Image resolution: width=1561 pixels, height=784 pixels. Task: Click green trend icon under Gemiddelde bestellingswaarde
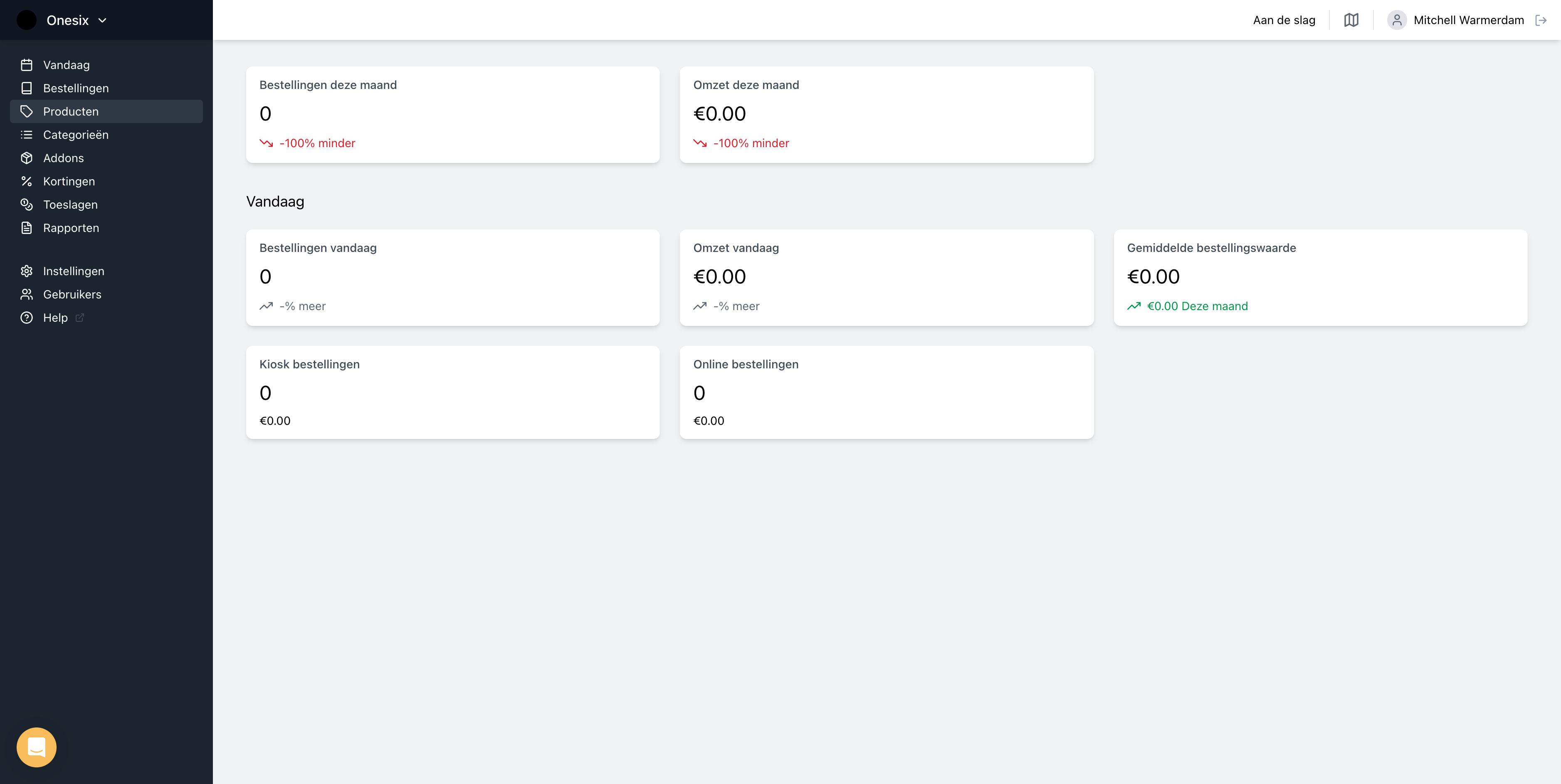point(1134,306)
